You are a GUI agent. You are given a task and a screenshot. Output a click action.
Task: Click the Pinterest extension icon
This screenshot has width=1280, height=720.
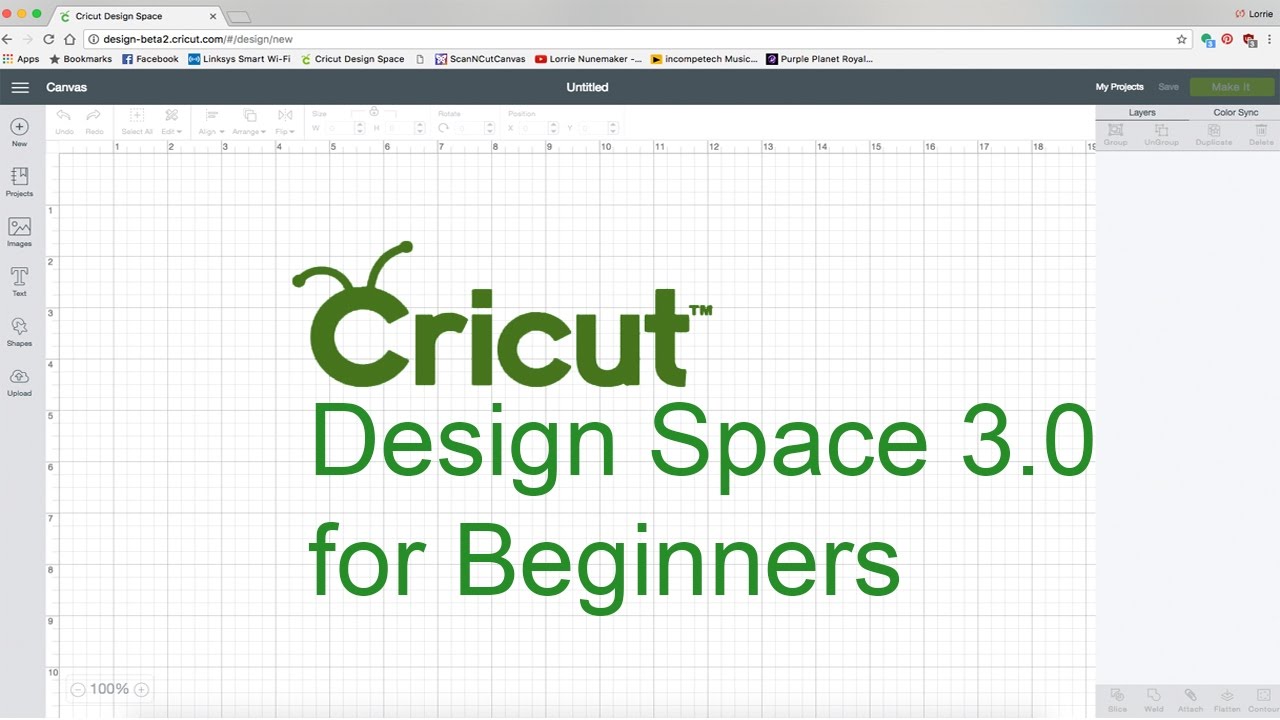[x=1227, y=39]
